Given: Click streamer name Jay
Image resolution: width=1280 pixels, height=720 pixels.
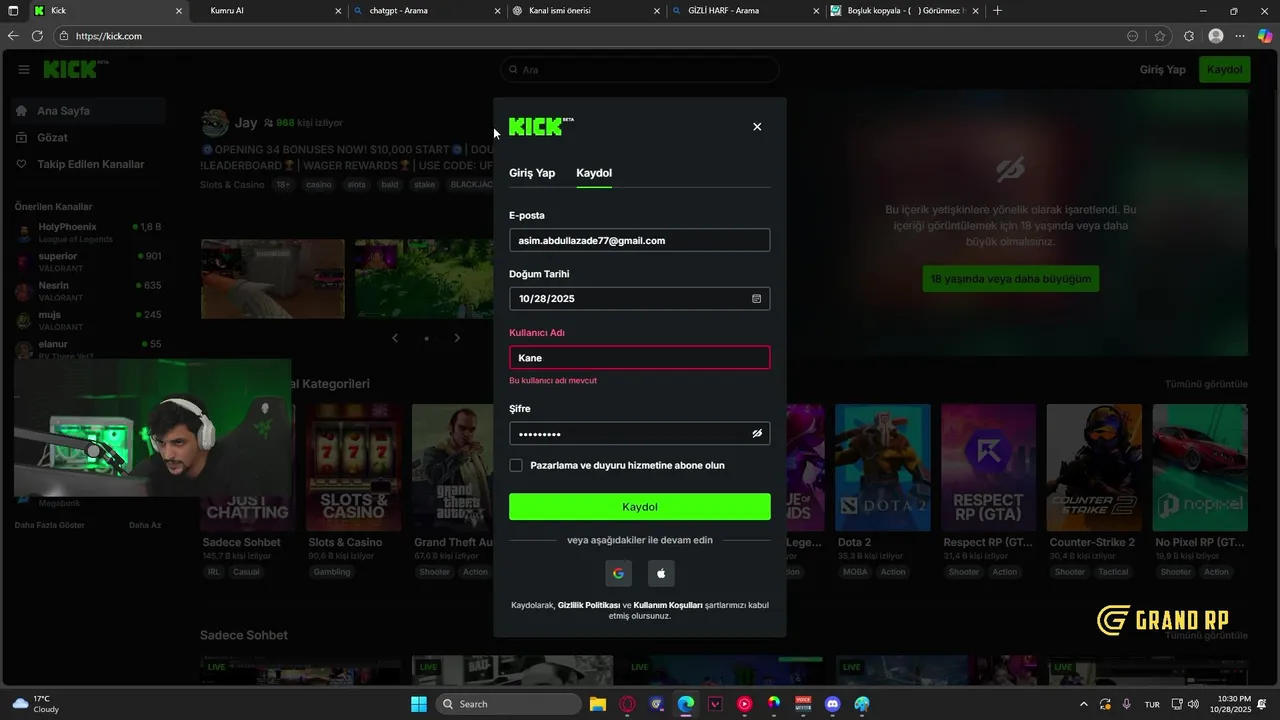Looking at the screenshot, I should tap(246, 123).
